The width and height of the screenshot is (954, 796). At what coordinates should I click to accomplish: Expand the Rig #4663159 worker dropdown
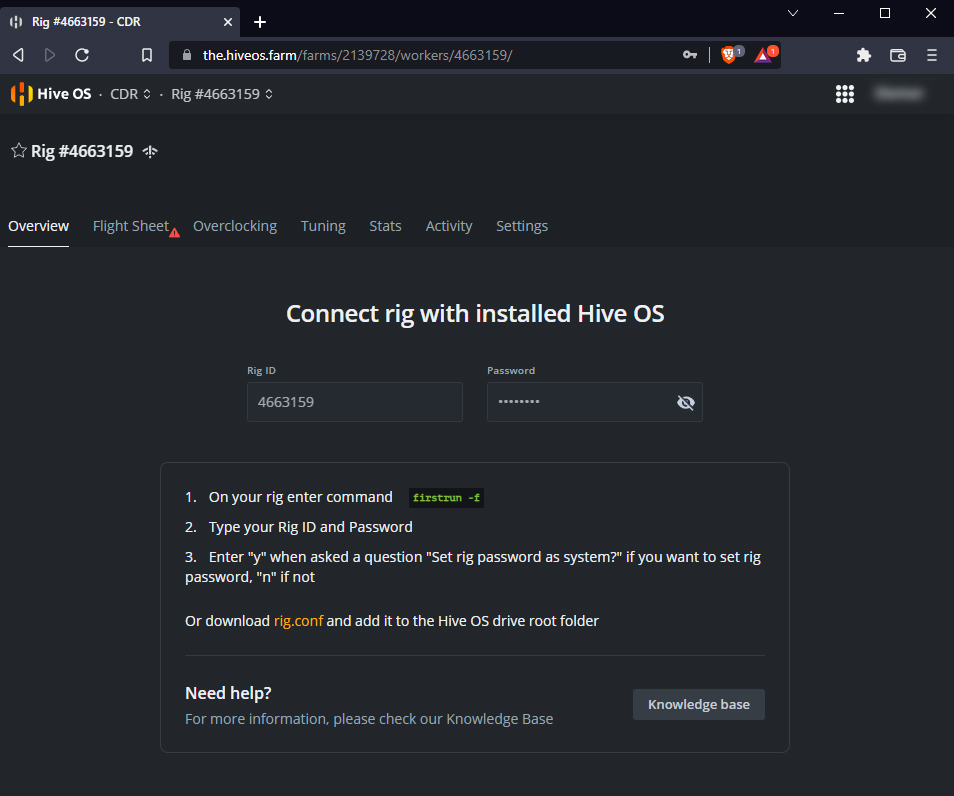point(222,94)
